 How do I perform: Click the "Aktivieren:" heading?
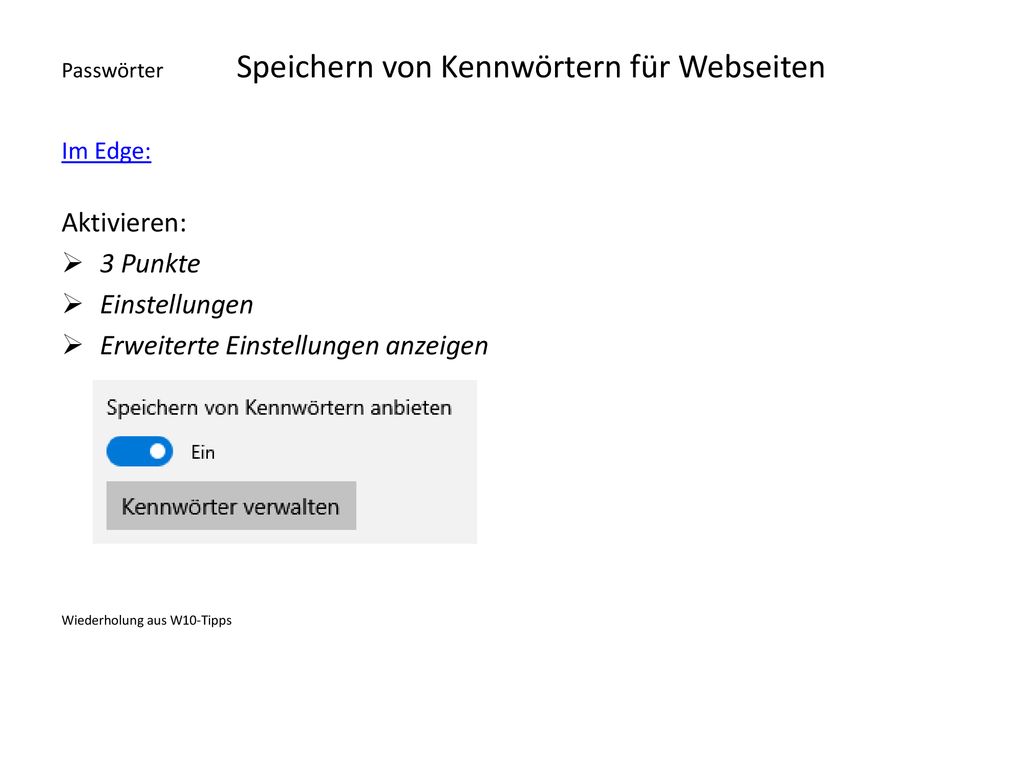click(124, 223)
